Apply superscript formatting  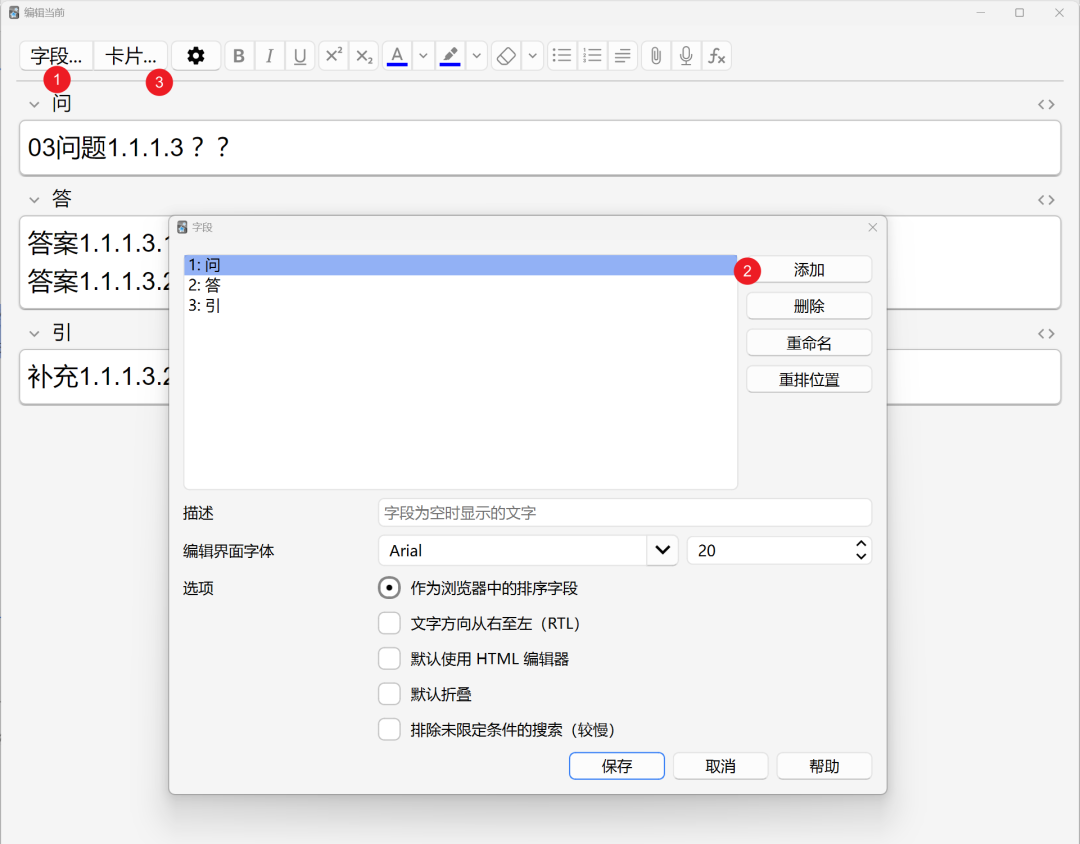coord(333,56)
